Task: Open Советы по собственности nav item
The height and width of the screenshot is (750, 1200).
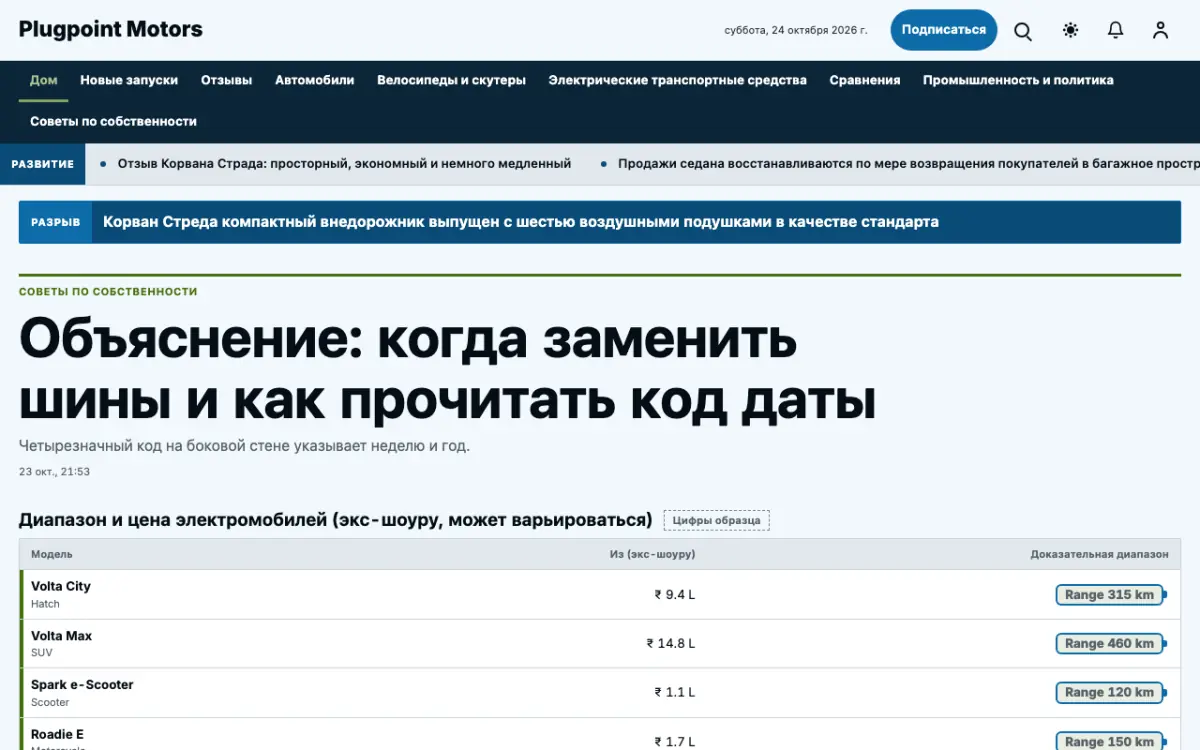Action: click(x=113, y=121)
